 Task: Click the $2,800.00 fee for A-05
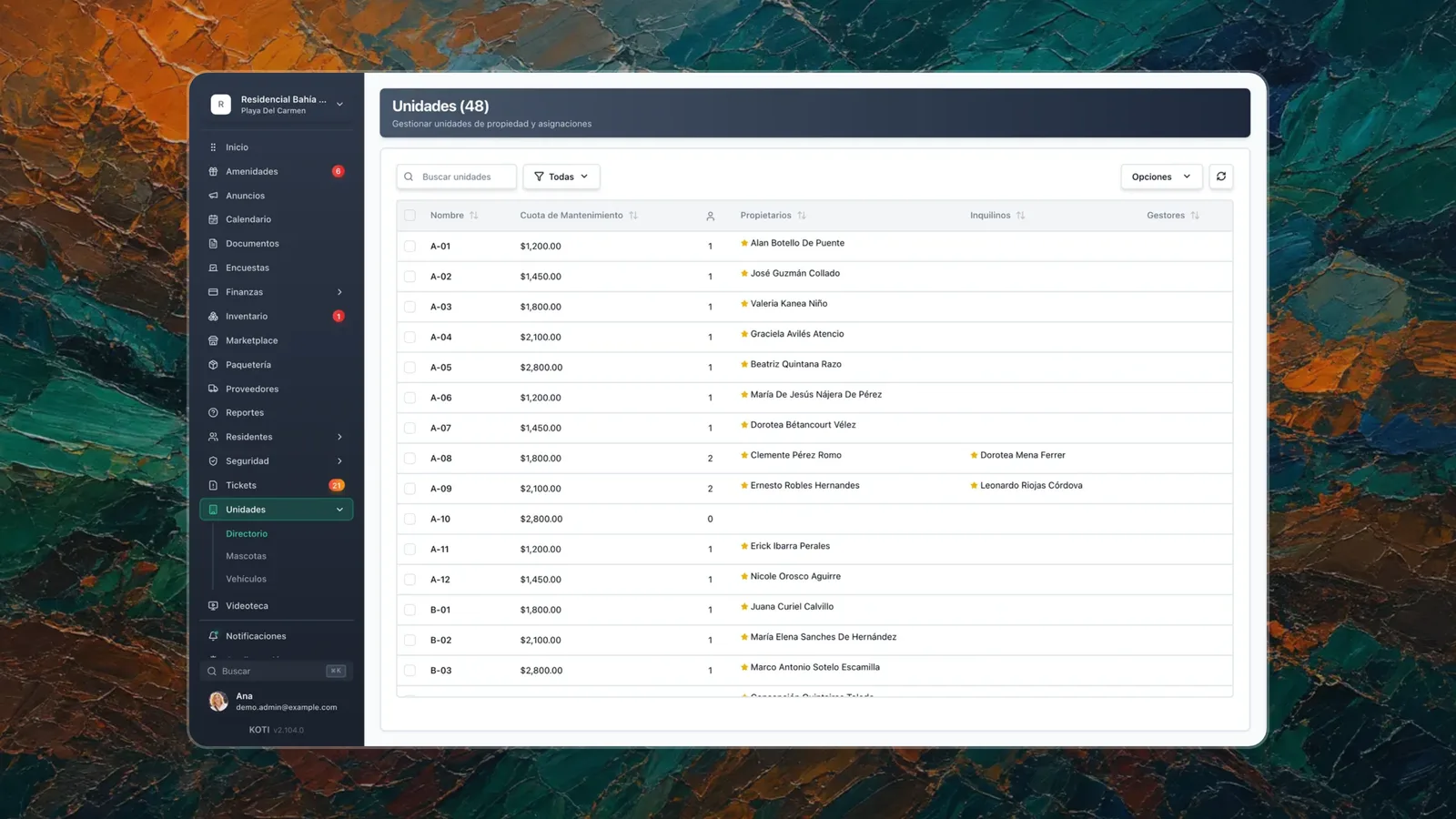click(x=541, y=368)
